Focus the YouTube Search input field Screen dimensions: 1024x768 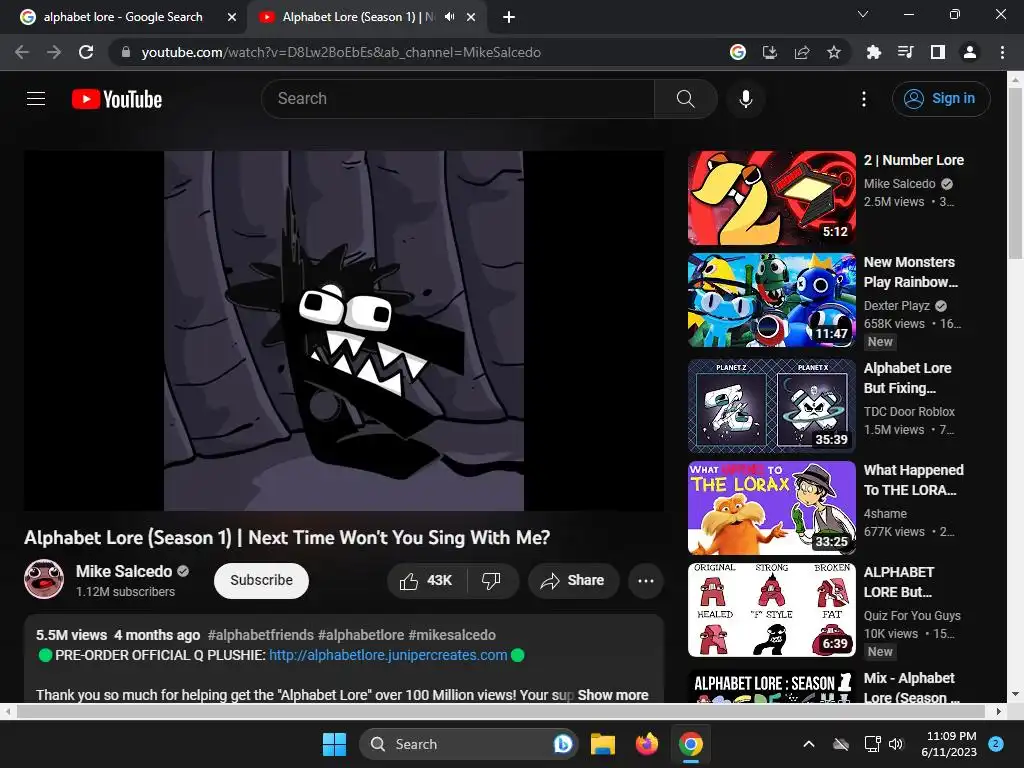458,99
